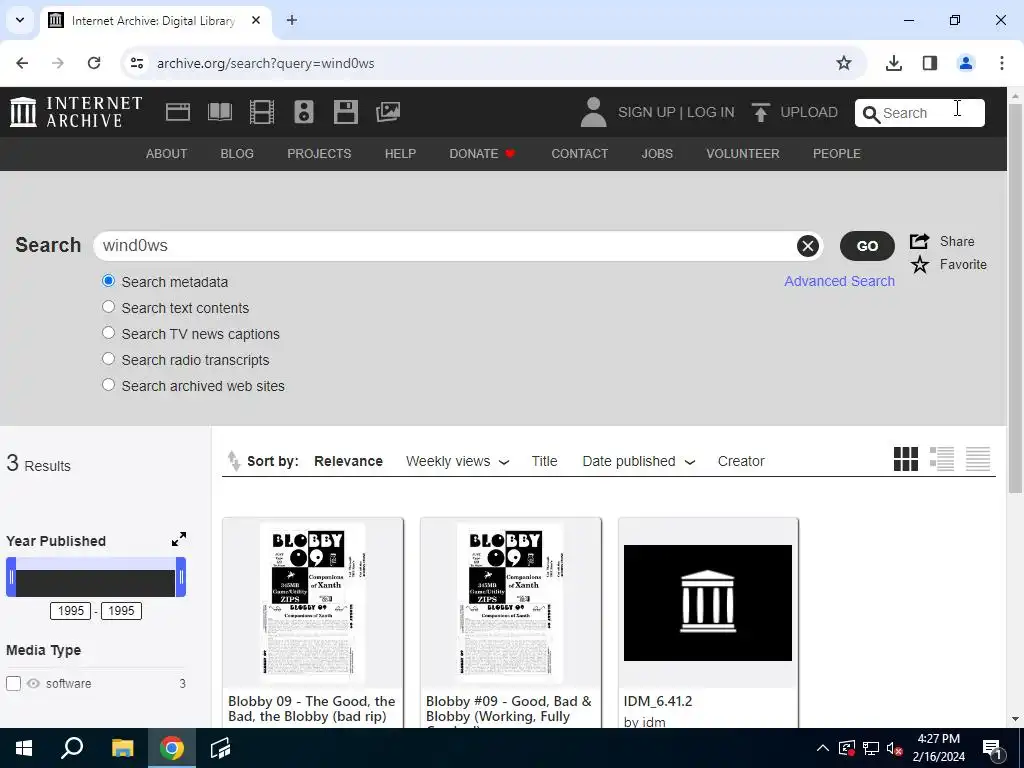Viewport: 1024px width, 768px height.
Task: Click the upload arrow icon
Action: (760, 112)
